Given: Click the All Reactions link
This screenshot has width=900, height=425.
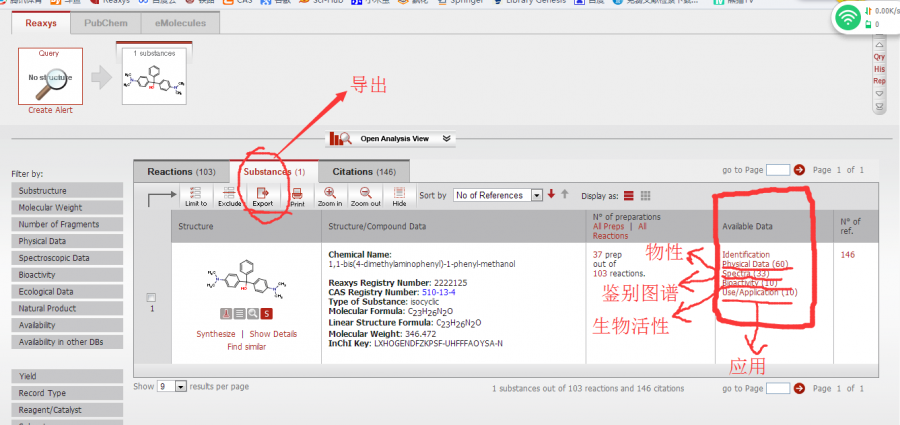Looking at the screenshot, I should [x=618, y=231].
